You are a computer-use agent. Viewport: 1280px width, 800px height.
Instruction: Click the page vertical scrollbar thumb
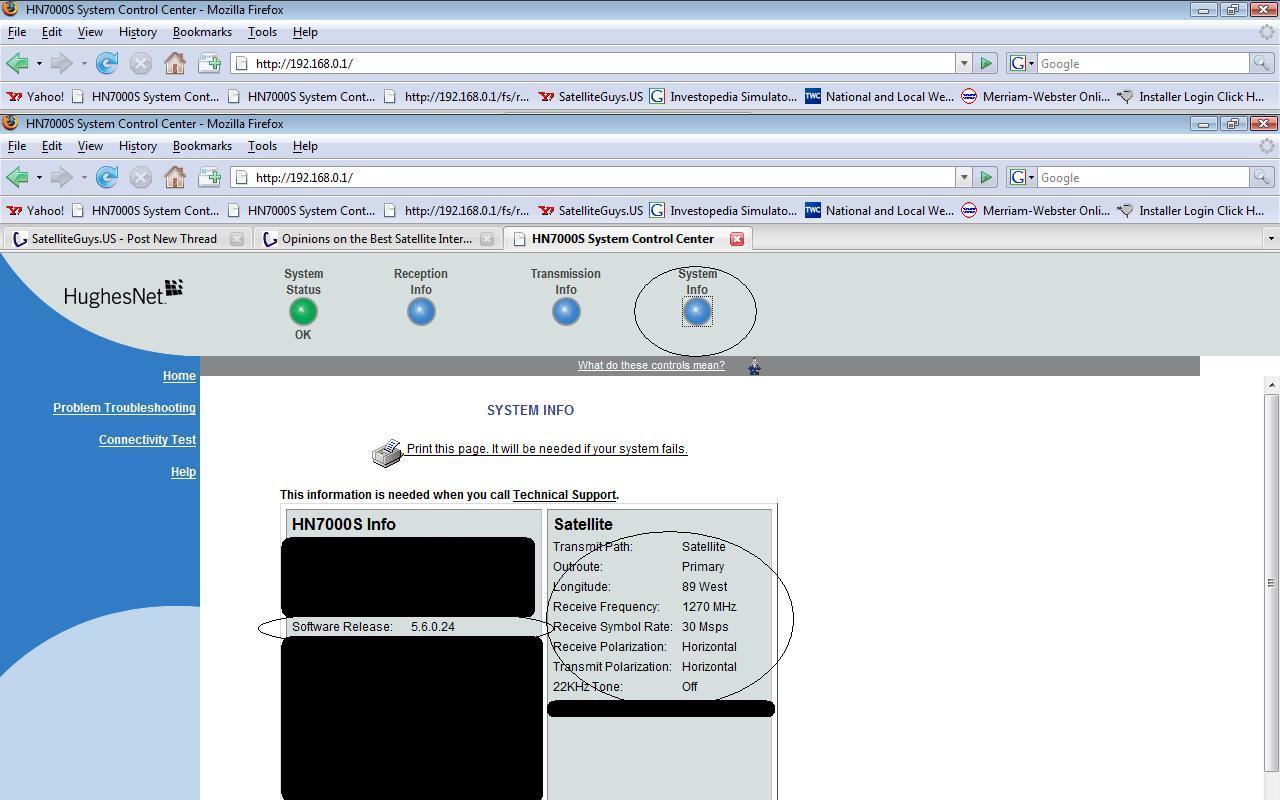[x=1271, y=582]
